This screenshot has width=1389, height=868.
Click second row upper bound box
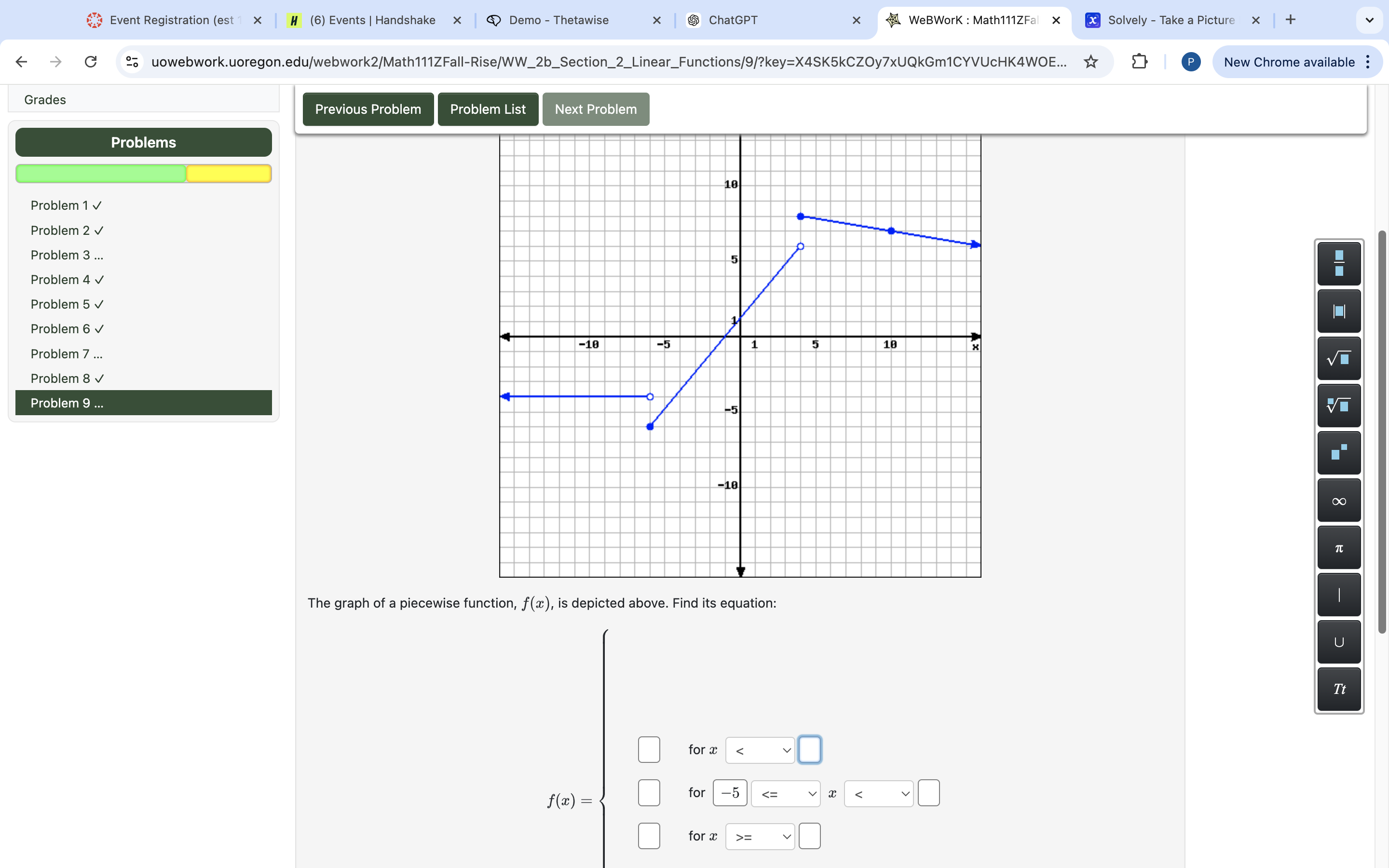coord(928,793)
